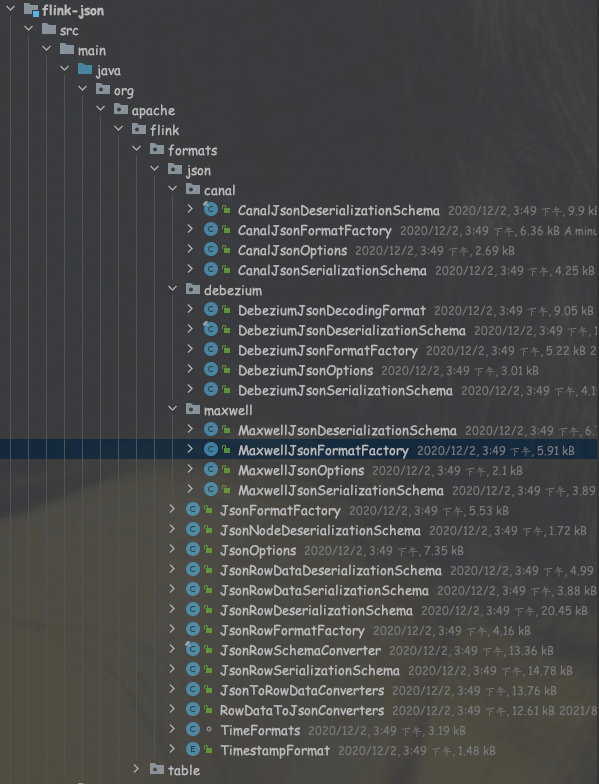Select MaxwellJsonDeserializationSchema file

[347, 430]
